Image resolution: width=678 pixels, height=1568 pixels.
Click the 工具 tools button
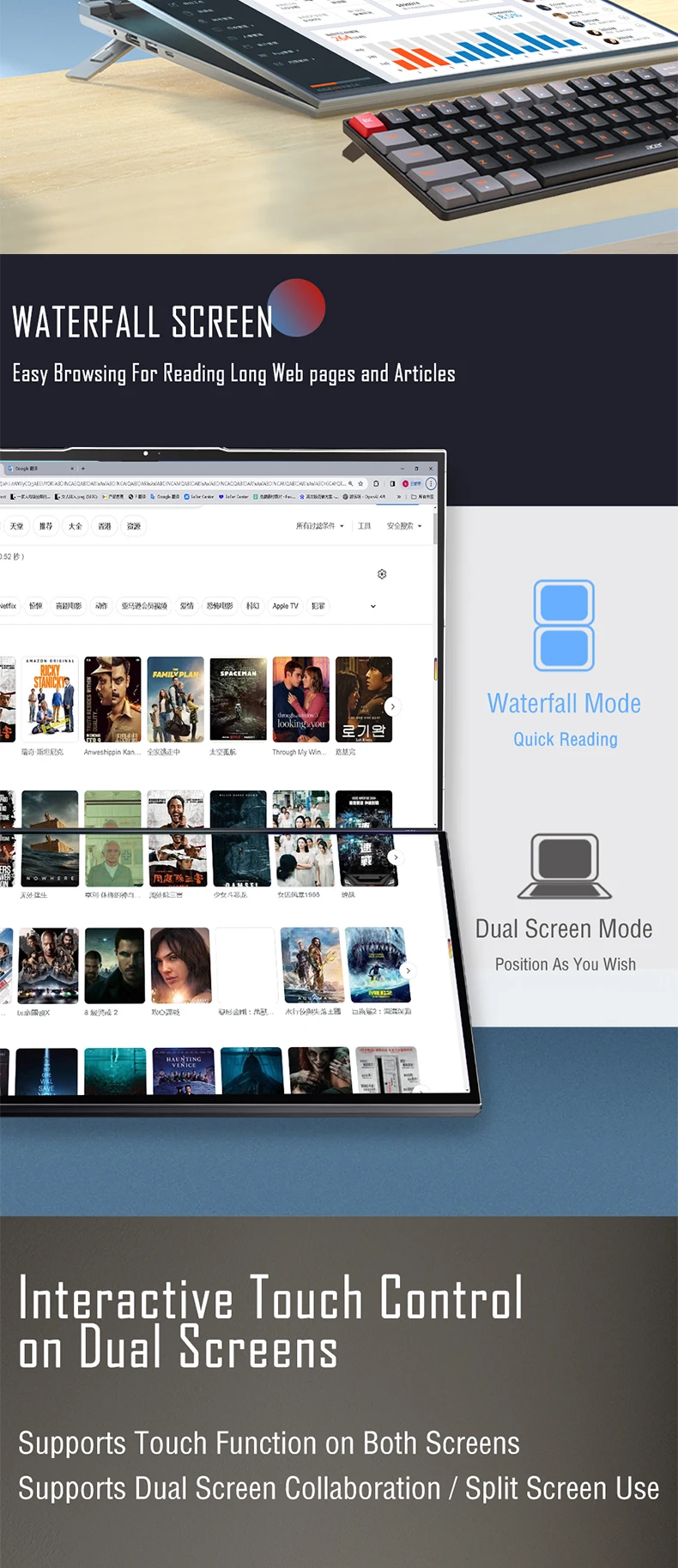[364, 526]
